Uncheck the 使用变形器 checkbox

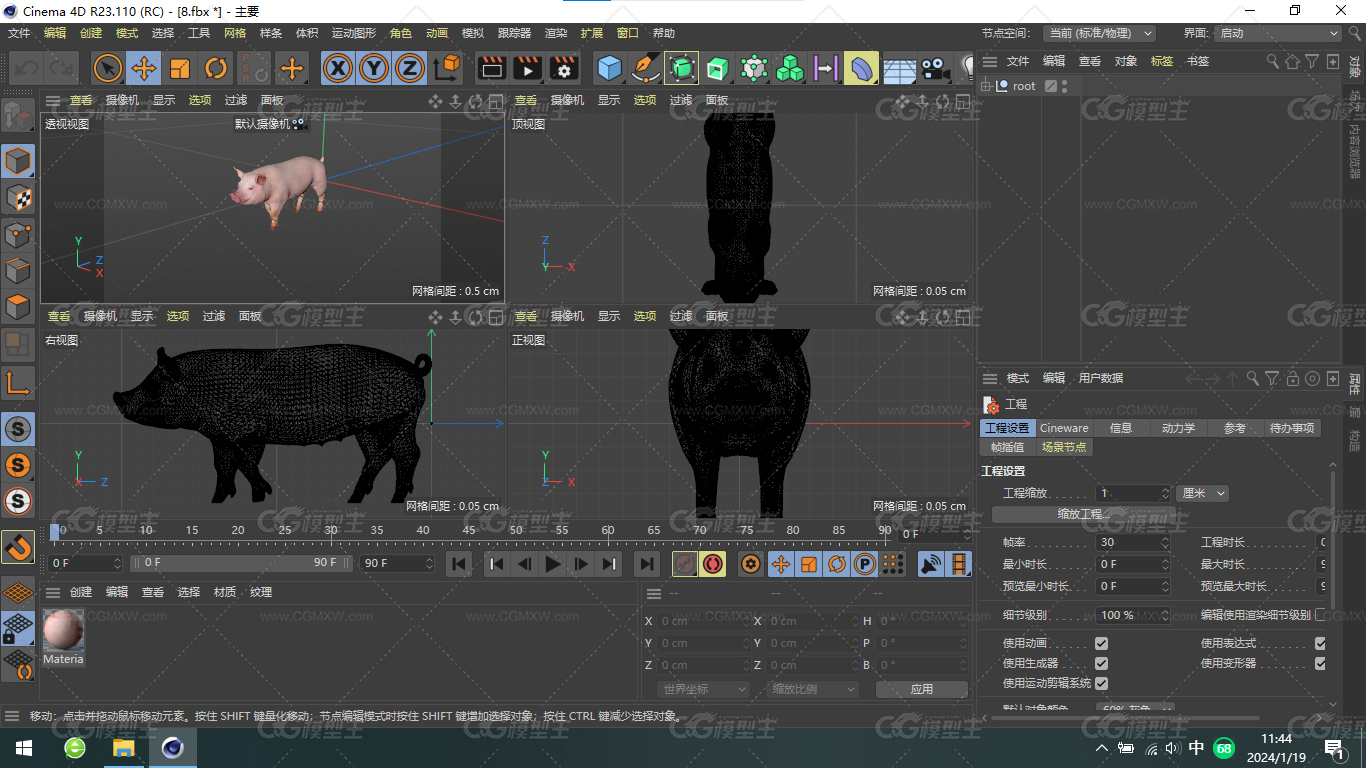pos(1320,663)
